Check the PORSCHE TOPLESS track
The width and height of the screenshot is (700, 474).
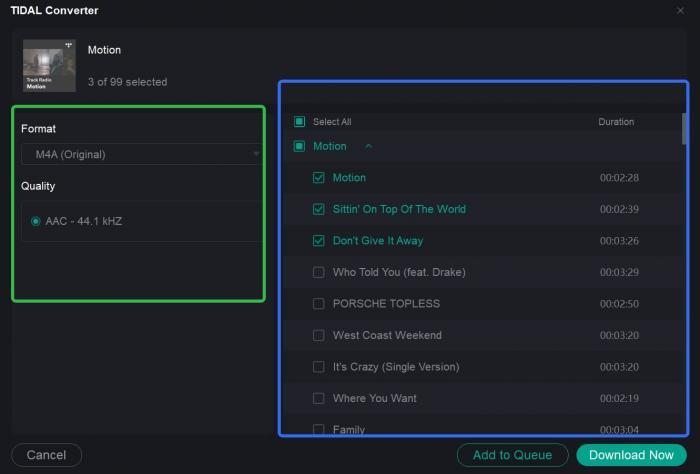319,304
